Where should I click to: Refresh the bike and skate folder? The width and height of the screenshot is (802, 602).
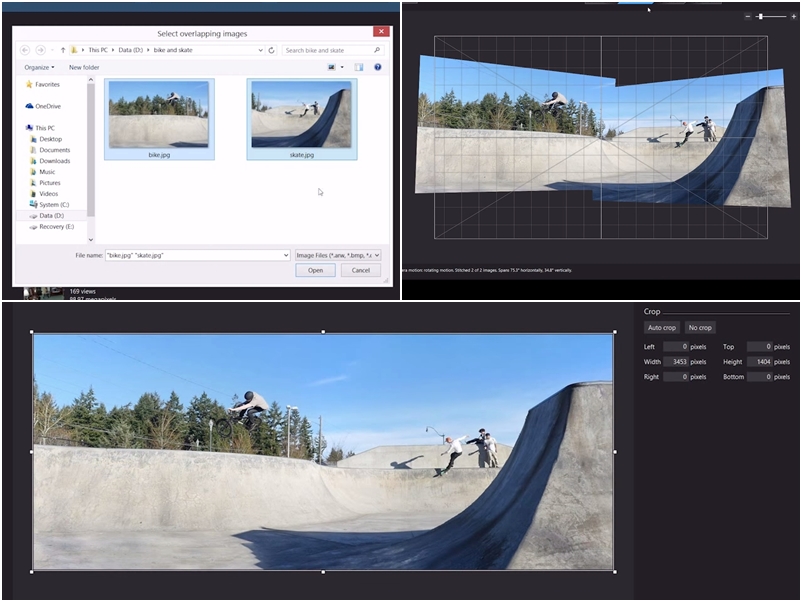point(272,50)
